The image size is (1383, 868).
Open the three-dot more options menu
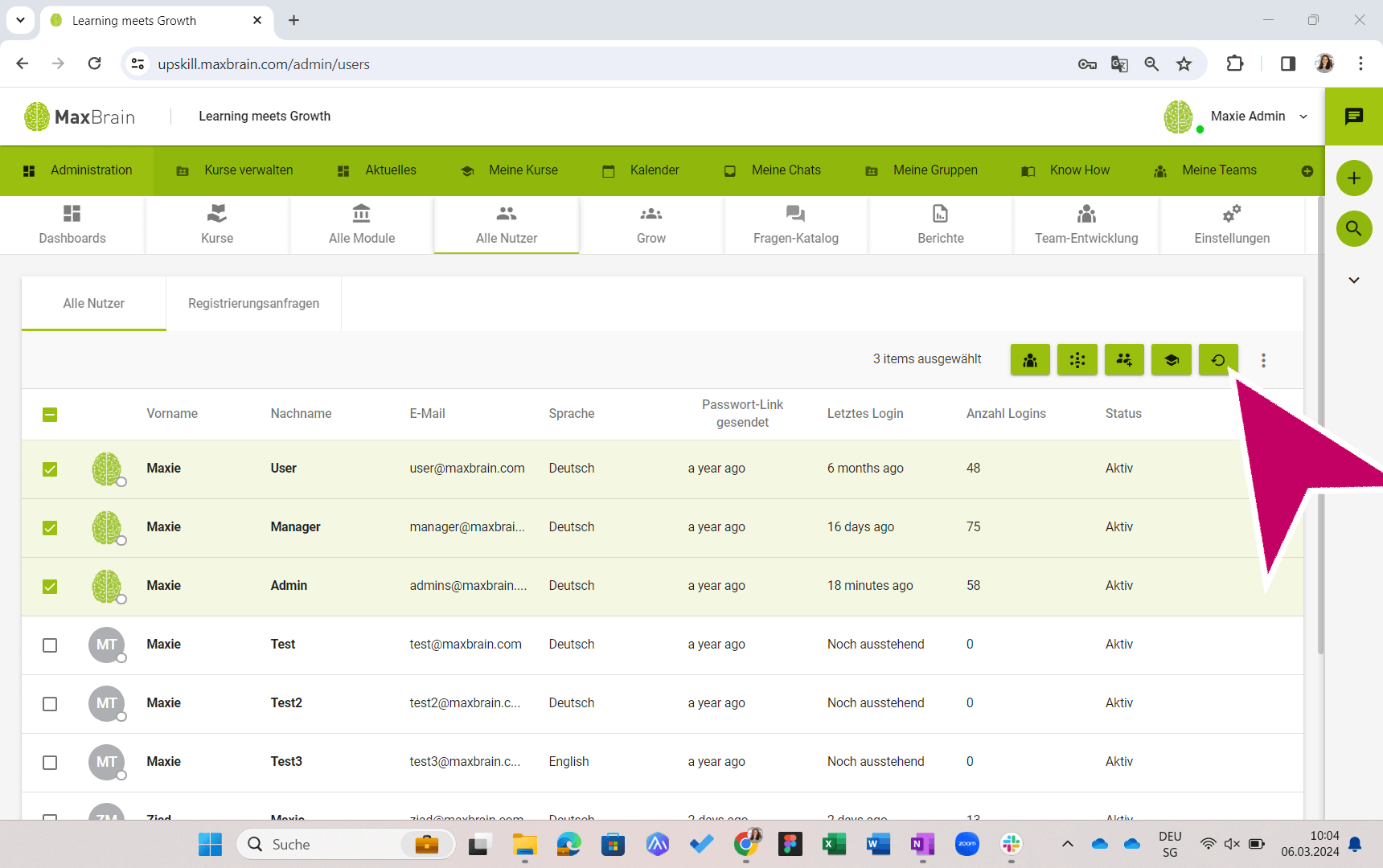click(x=1263, y=360)
